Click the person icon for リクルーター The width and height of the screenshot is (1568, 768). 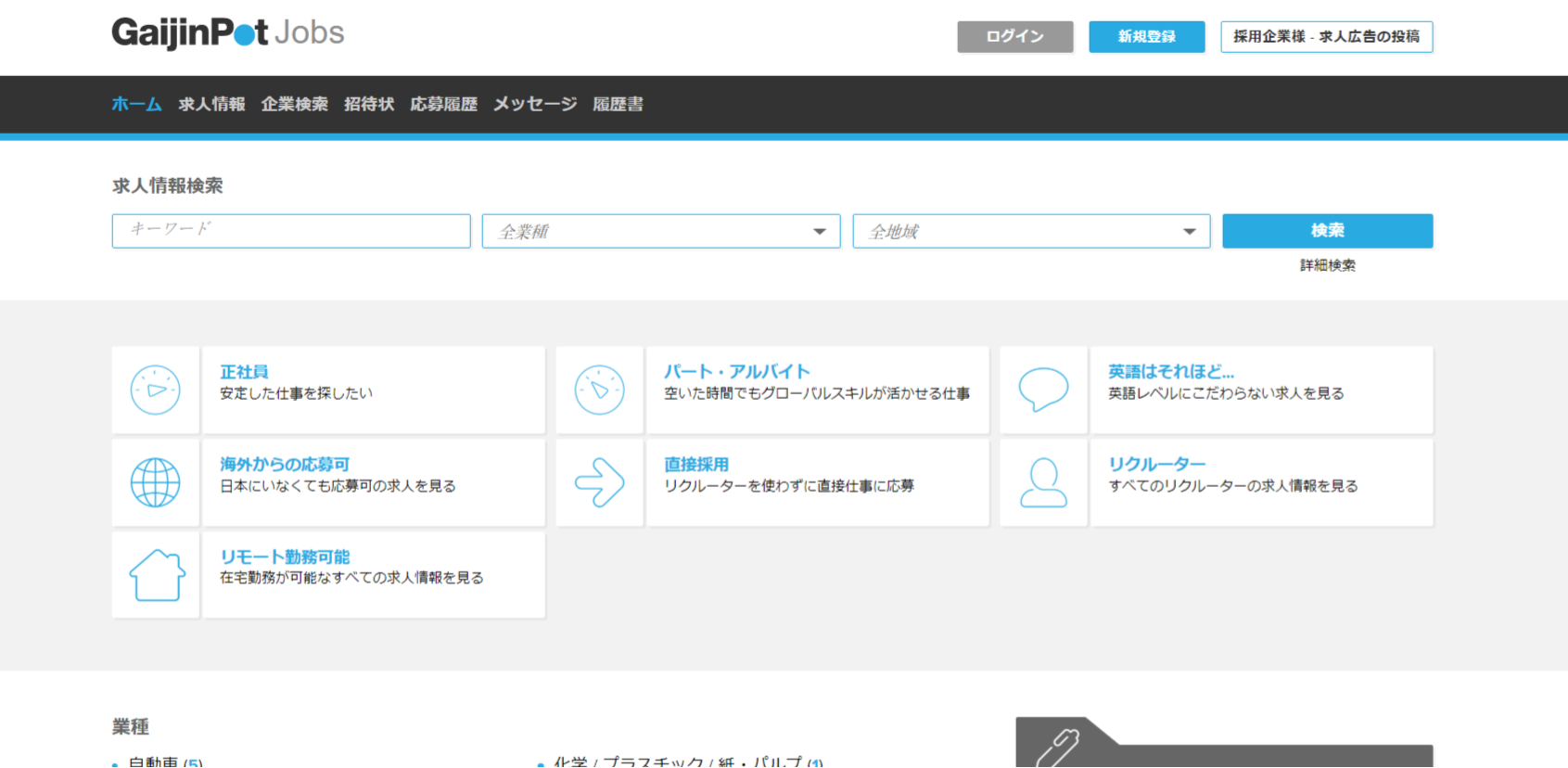point(1043,482)
